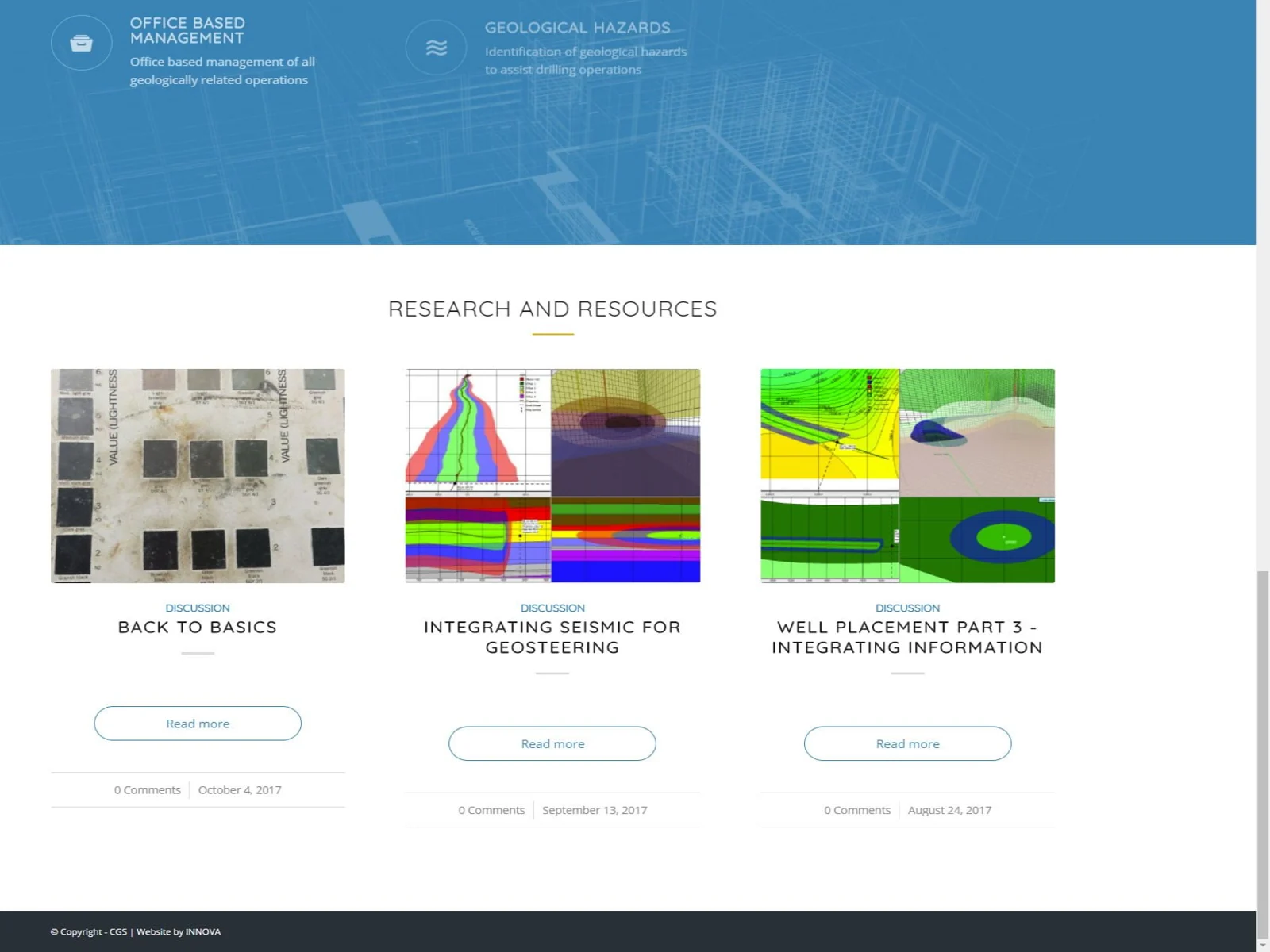The width and height of the screenshot is (1270, 952).
Task: Click the Copyright - CGS footer text
Action: (x=89, y=931)
